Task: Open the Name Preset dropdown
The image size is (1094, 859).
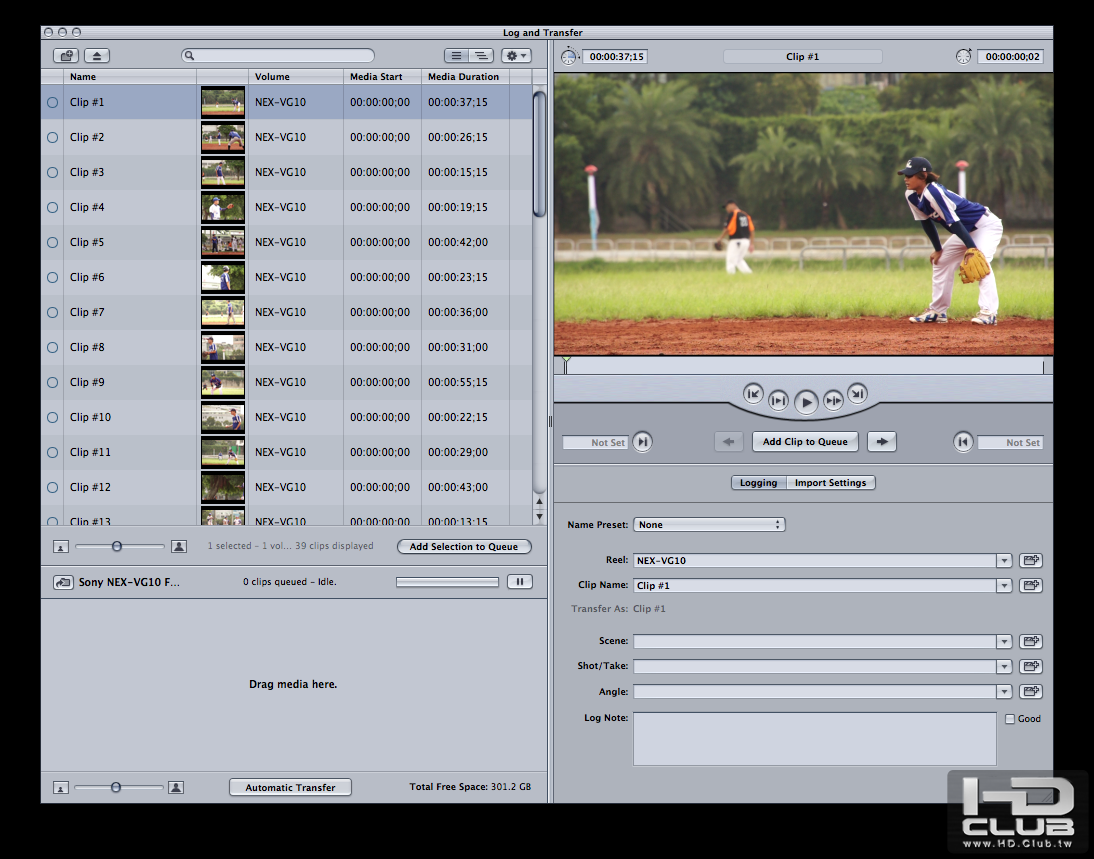Action: click(709, 525)
